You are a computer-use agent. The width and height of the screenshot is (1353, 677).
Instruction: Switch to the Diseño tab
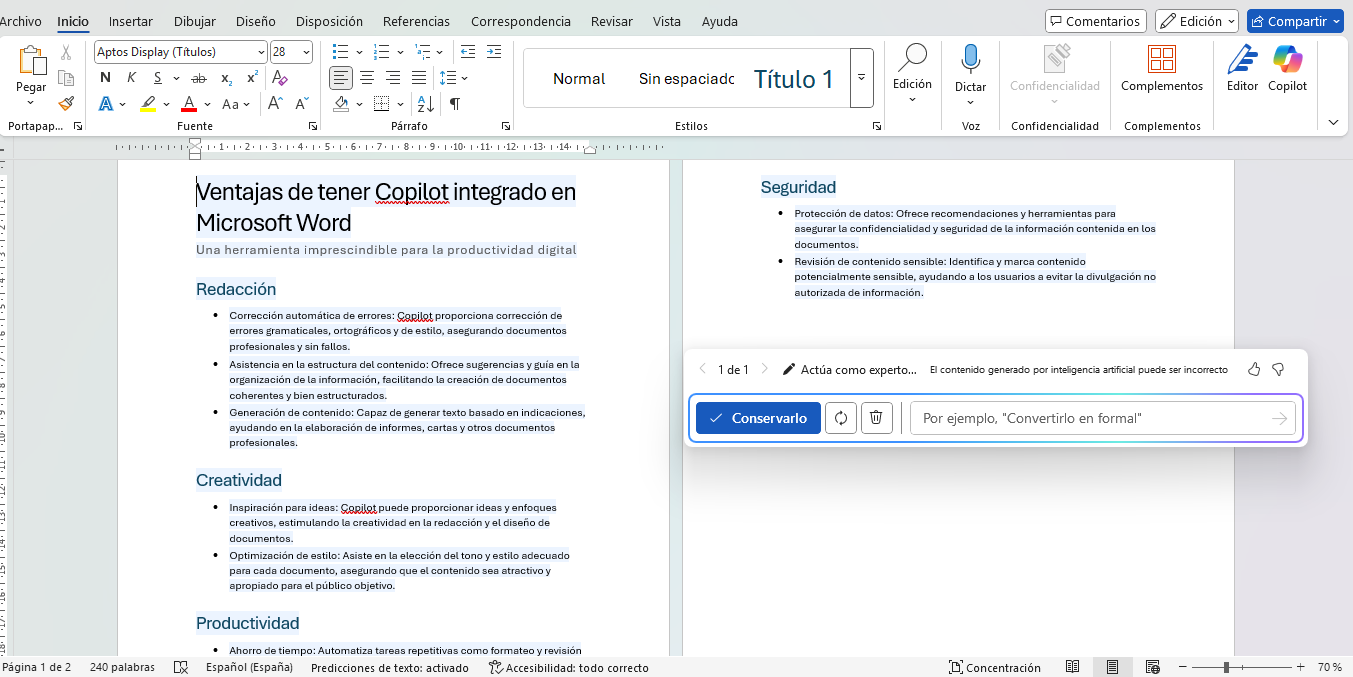tap(256, 21)
